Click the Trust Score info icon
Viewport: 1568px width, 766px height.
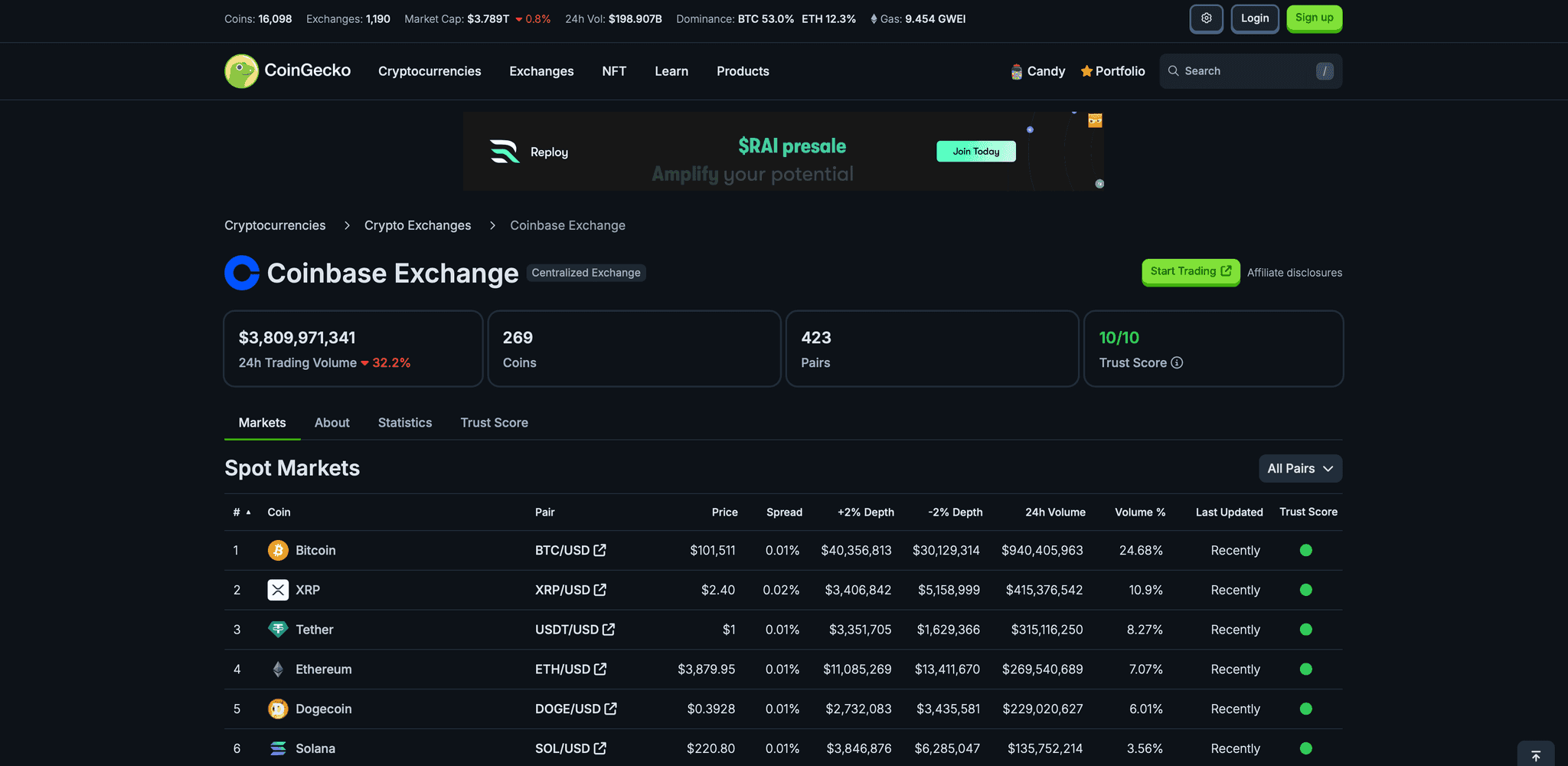click(x=1177, y=362)
